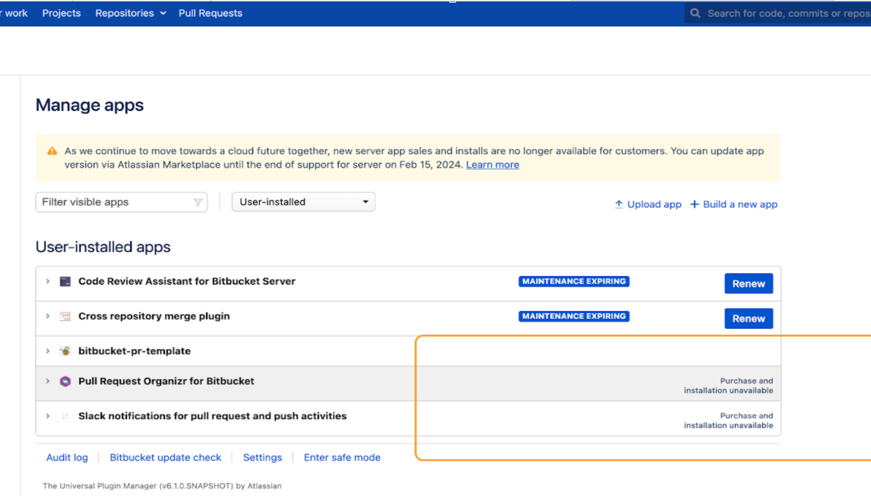This screenshot has width=871, height=496.
Task: Renew the Code Review Assistant app
Action: (x=748, y=284)
